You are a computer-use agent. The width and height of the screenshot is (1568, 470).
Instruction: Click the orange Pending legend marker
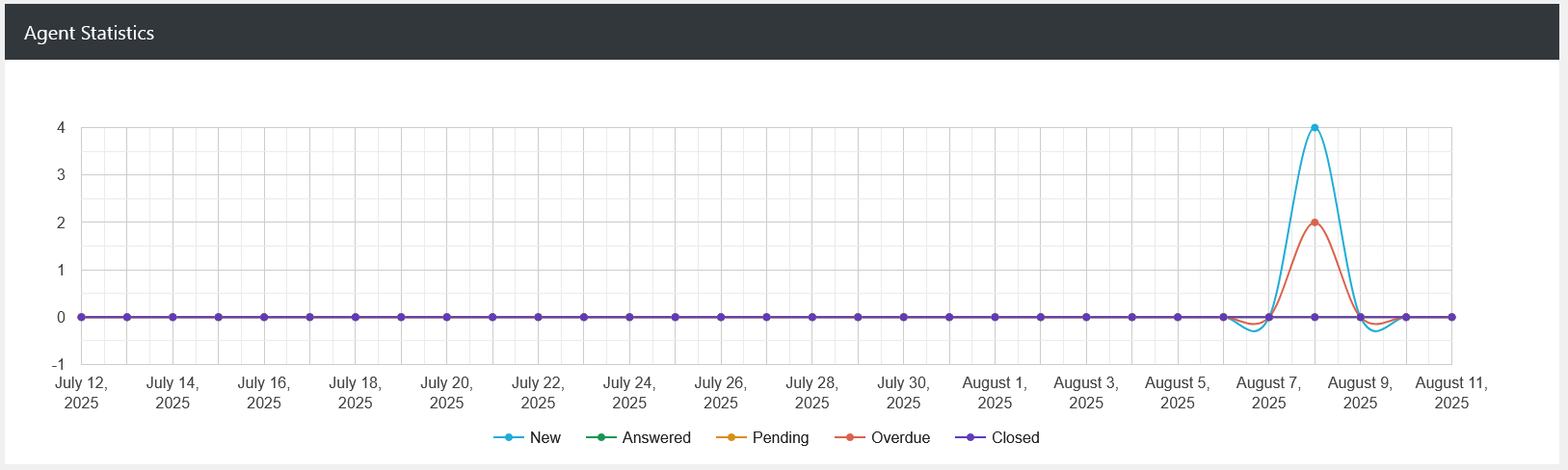[x=731, y=437]
